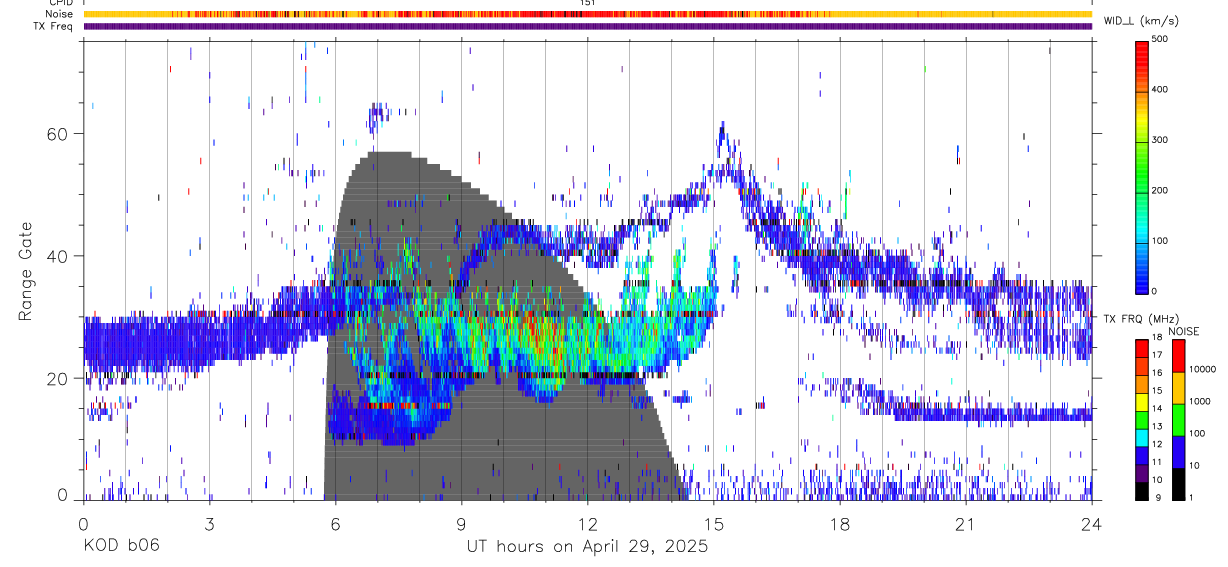Image resolution: width=1228 pixels, height=567 pixels.
Task: Click the '9' hour tick label on time axis
Action: pyautogui.click(x=461, y=524)
